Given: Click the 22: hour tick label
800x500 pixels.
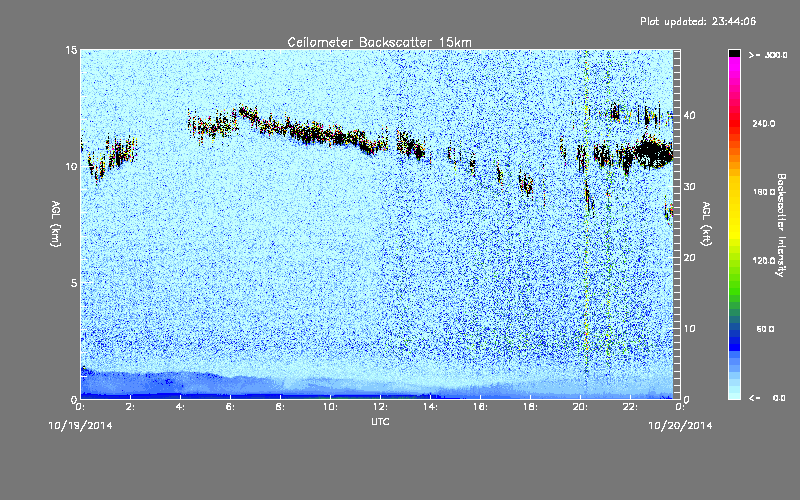Looking at the screenshot, I should (x=630, y=407).
